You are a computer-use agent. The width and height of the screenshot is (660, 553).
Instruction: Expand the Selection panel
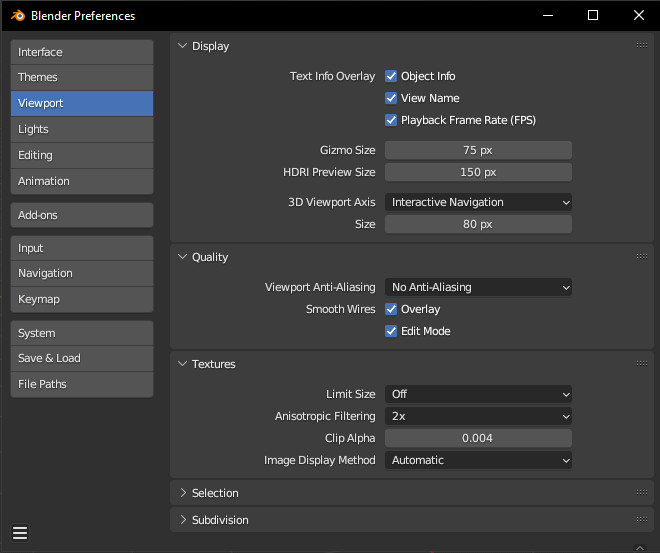183,493
